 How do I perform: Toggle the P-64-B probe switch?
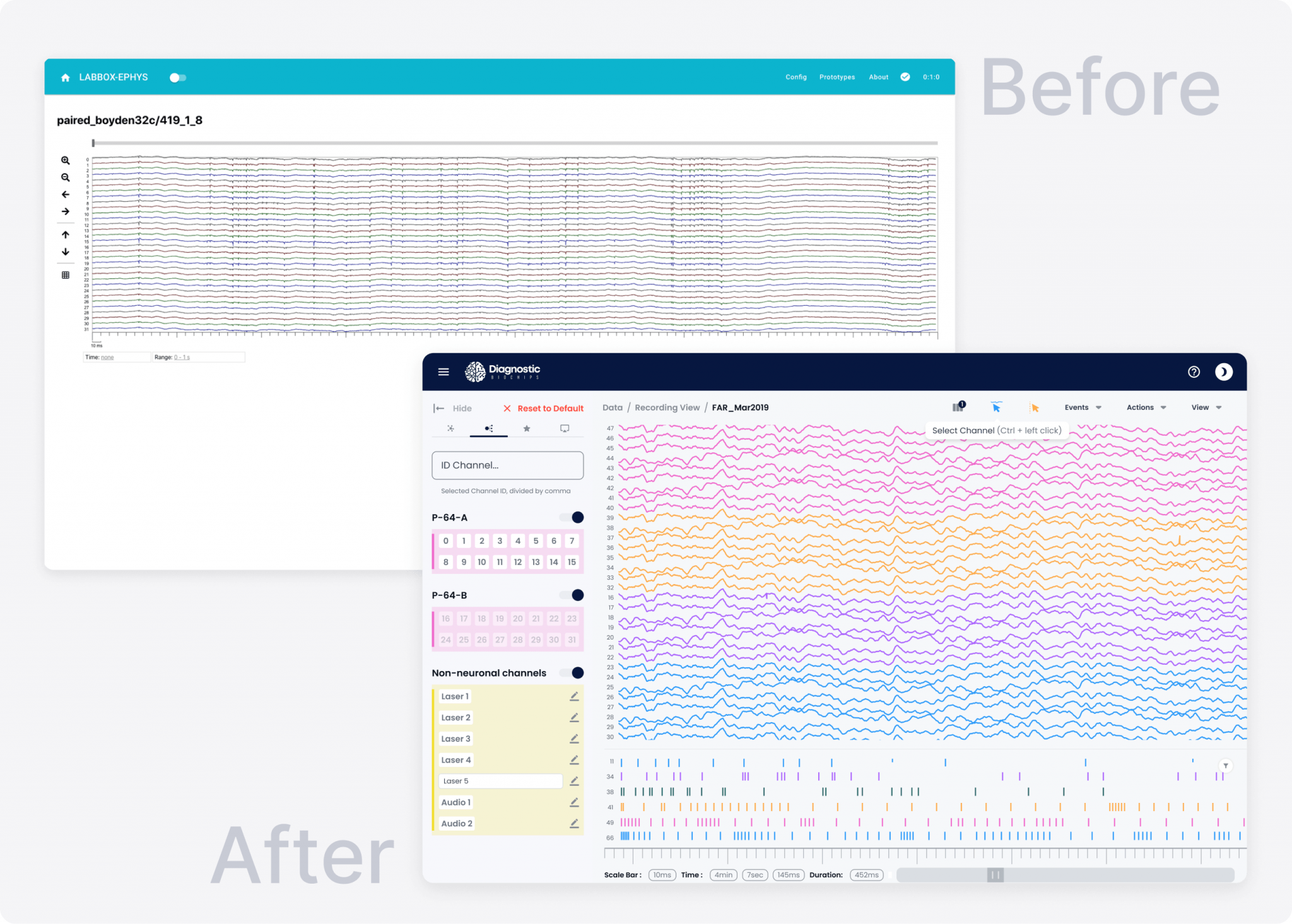click(x=573, y=595)
